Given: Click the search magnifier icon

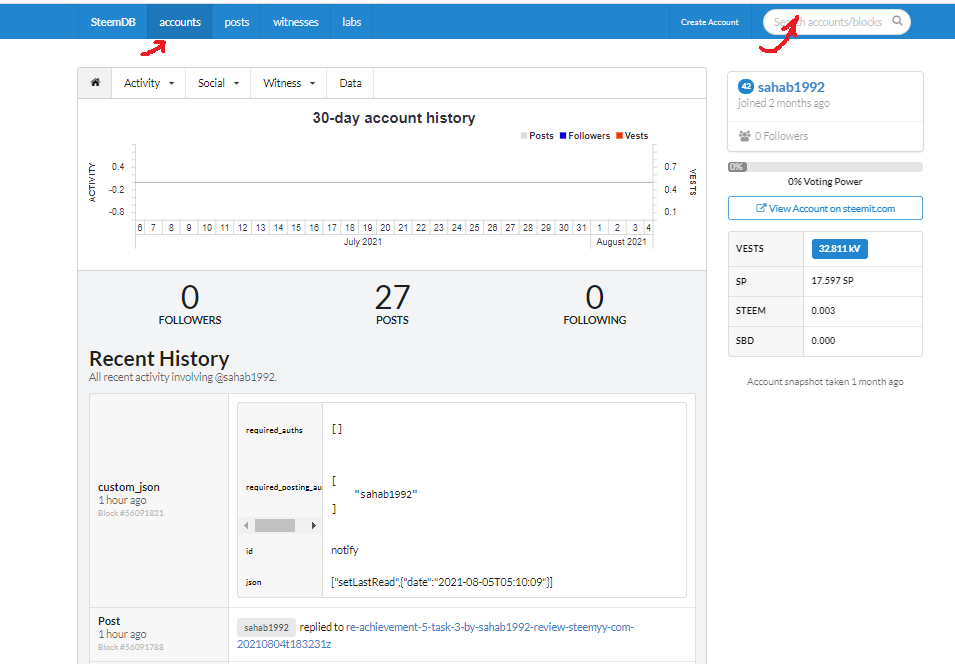Looking at the screenshot, I should 897,21.
